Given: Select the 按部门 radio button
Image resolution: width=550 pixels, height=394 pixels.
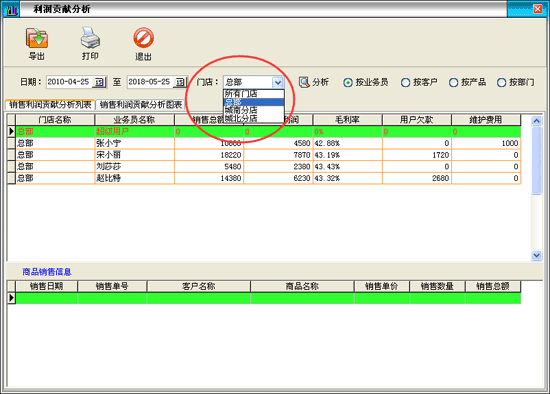Looking at the screenshot, I should pos(502,83).
